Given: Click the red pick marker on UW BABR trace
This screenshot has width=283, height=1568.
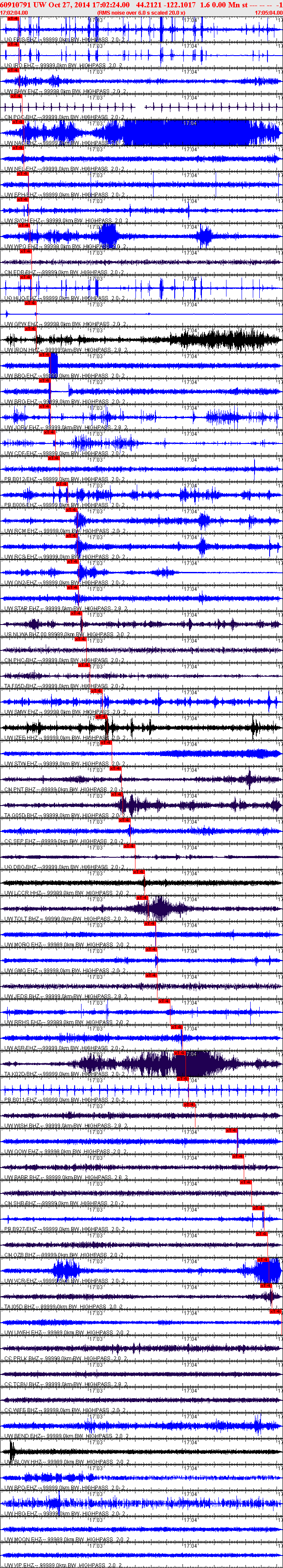Looking at the screenshot, I should pos(237,1156).
